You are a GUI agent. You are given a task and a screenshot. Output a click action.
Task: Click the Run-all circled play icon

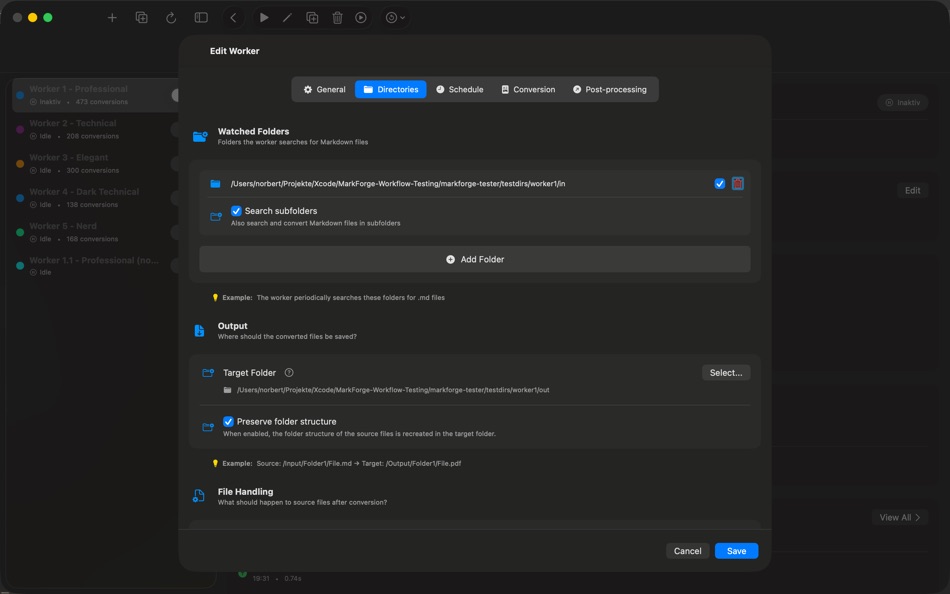(x=361, y=17)
